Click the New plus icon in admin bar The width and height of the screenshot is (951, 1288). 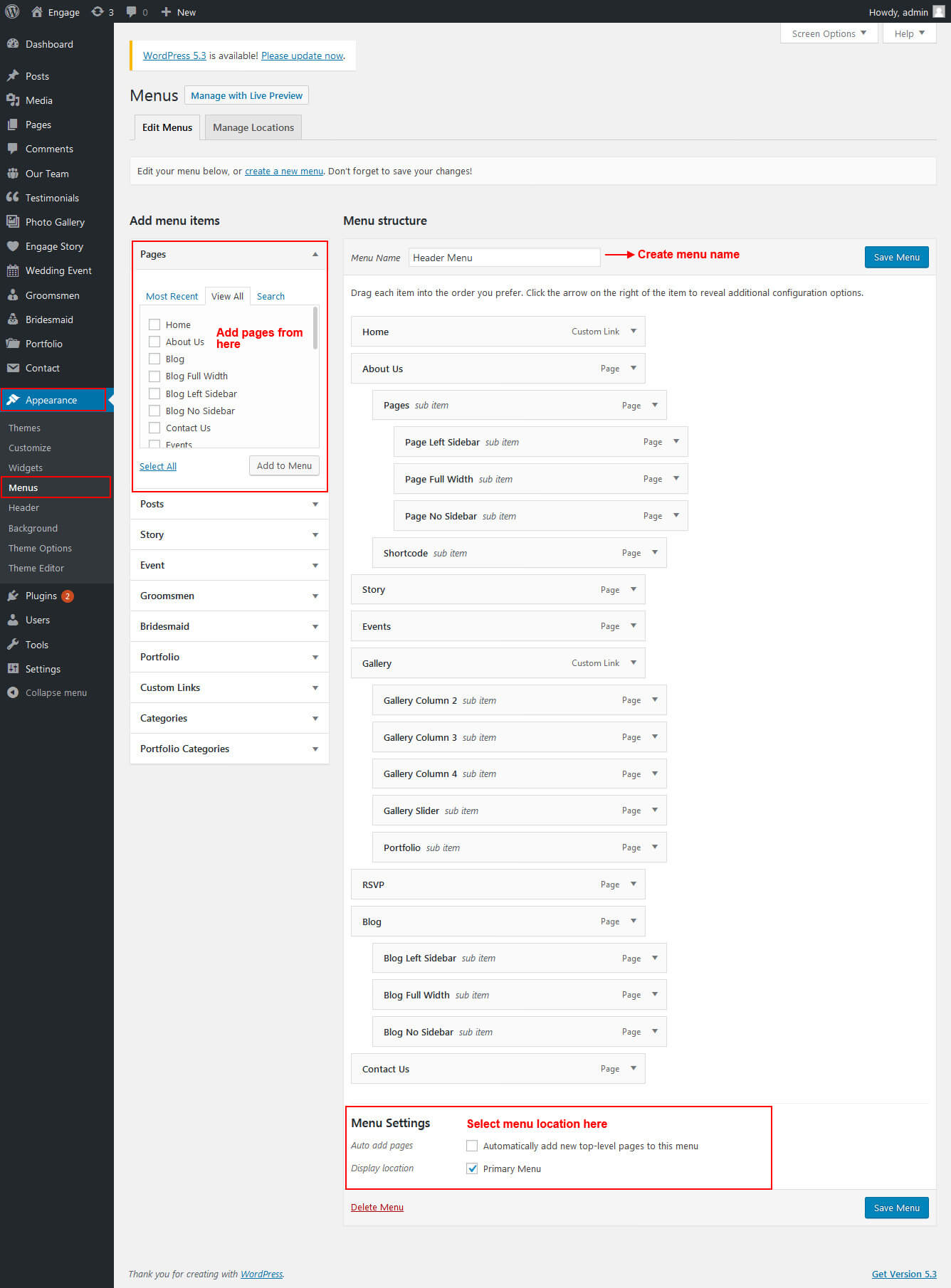[166, 11]
